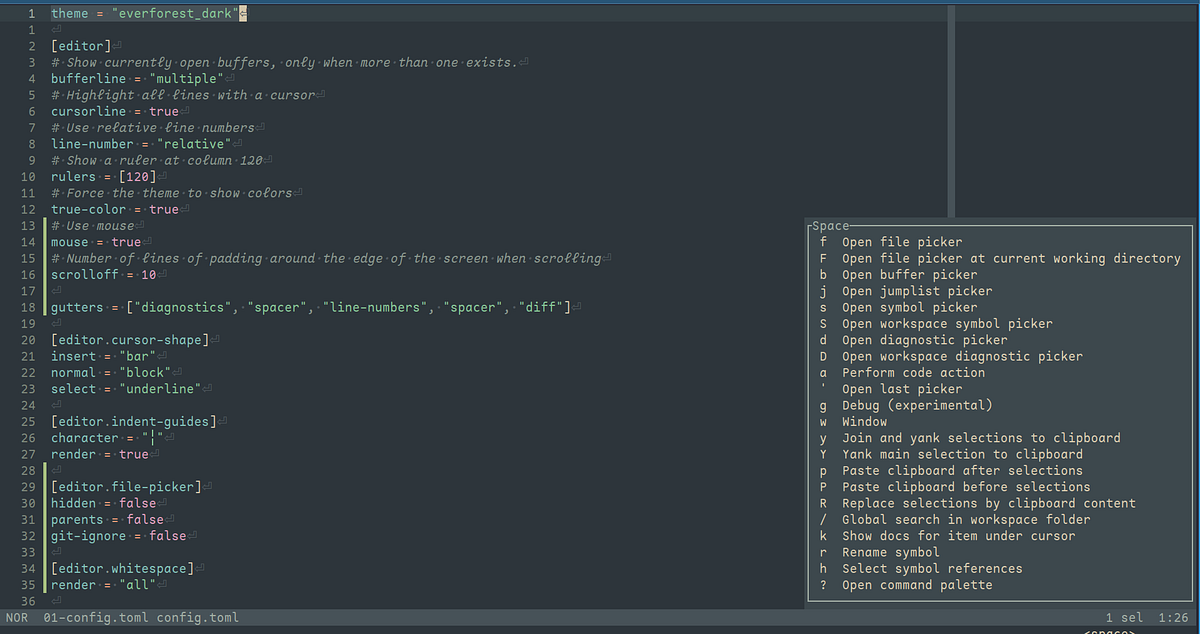Click the [editor.cursor-shape] header
Viewport: 1200px width, 634px height.
[x=130, y=340]
